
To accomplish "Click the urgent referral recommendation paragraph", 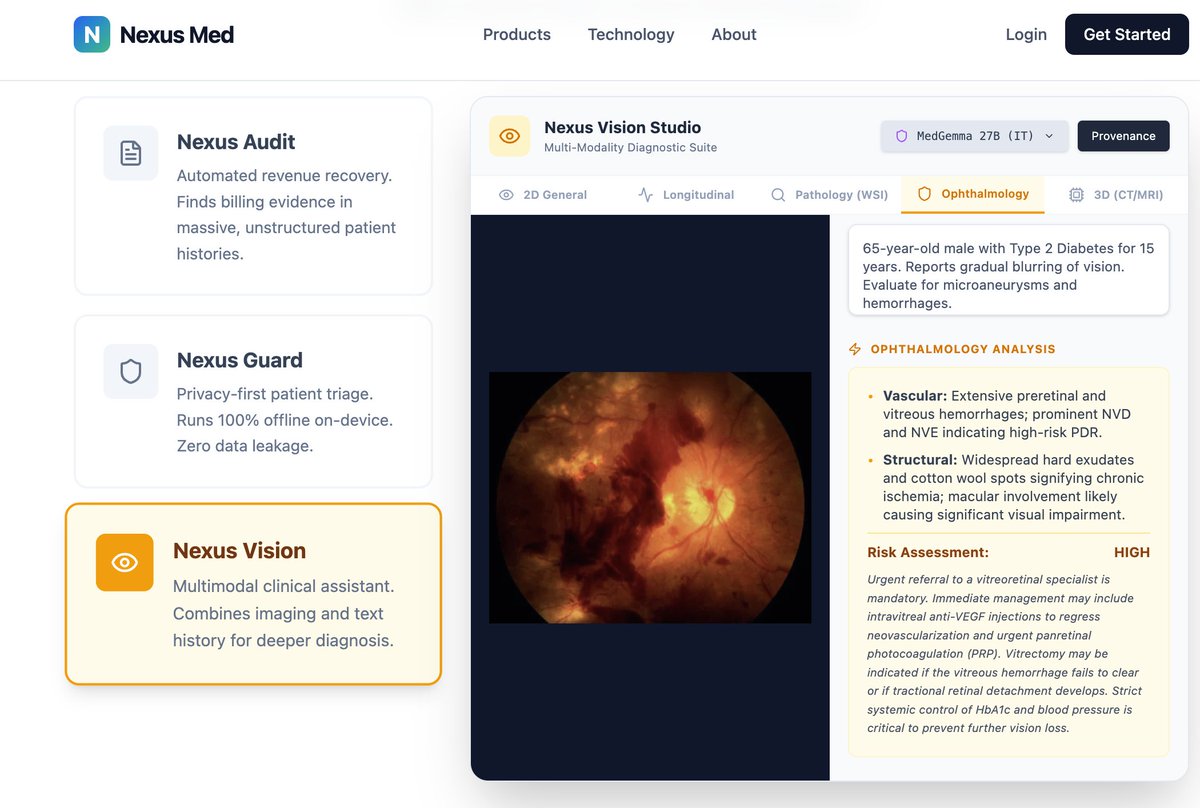I will tap(1006, 654).
